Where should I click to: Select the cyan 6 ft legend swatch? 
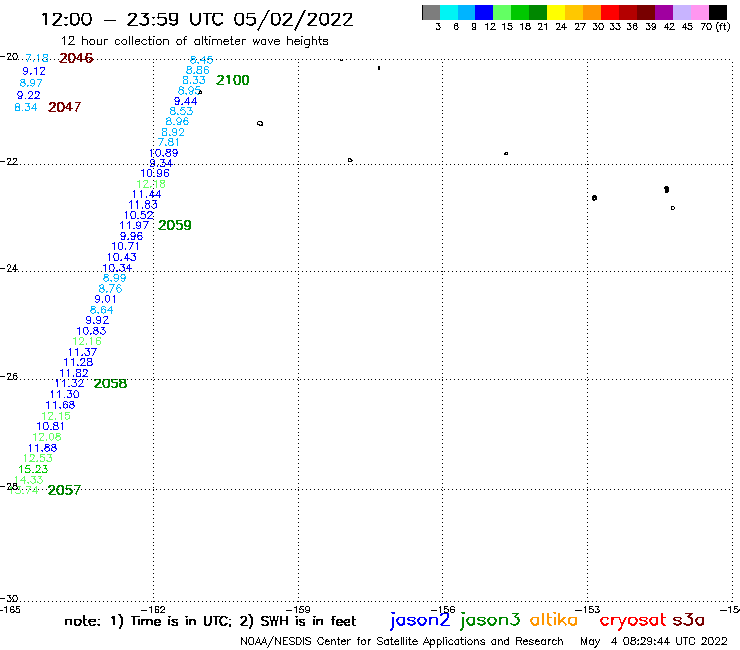coord(449,12)
